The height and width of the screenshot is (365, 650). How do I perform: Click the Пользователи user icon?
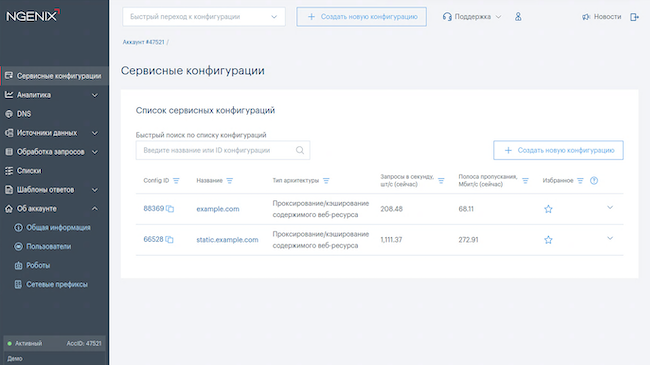(x=18, y=246)
